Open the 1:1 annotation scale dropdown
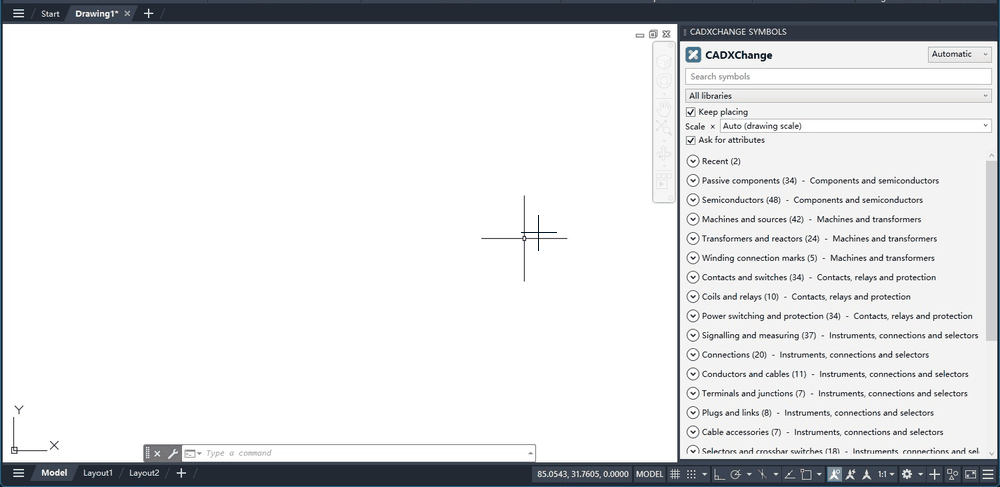This screenshot has width=1000, height=487. 885,474
